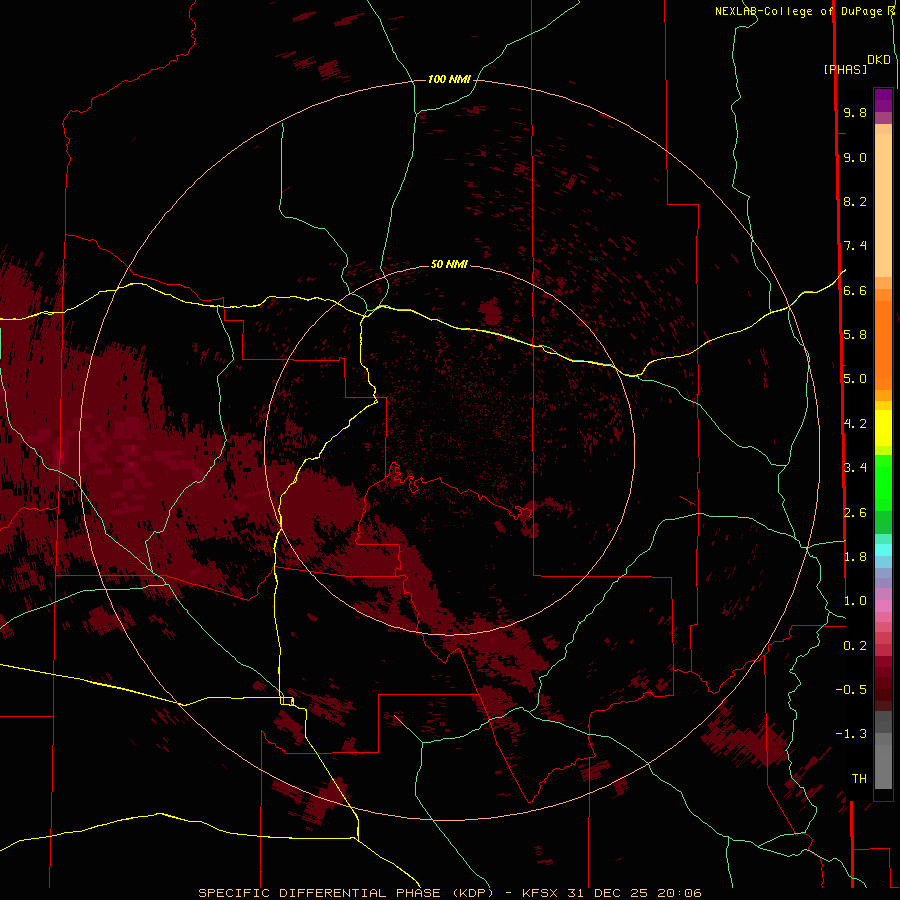Click the 31 DEC 25 date text
The width and height of the screenshot is (900, 900).
click(608, 893)
